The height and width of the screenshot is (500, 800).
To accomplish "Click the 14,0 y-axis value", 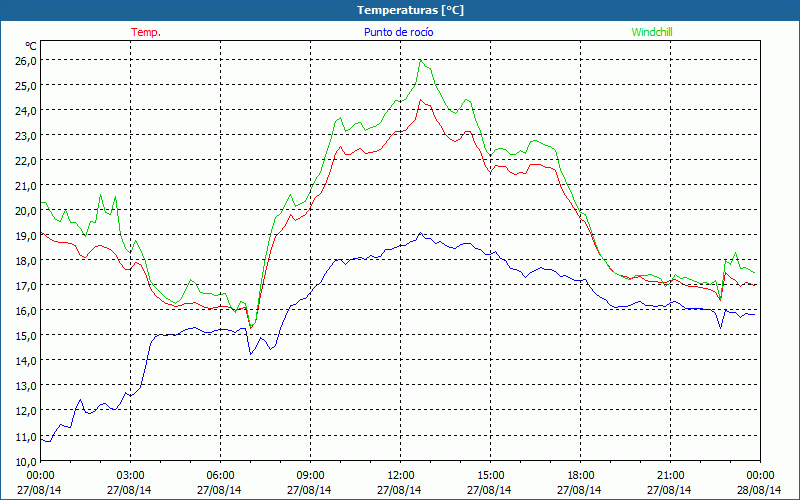I will [24, 361].
